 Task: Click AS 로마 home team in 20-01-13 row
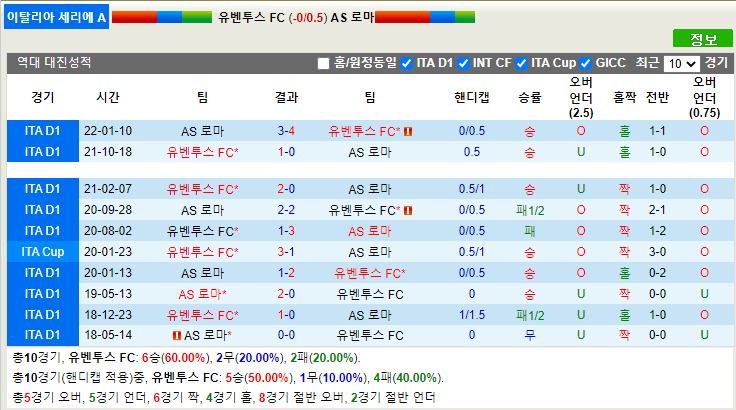[203, 273]
